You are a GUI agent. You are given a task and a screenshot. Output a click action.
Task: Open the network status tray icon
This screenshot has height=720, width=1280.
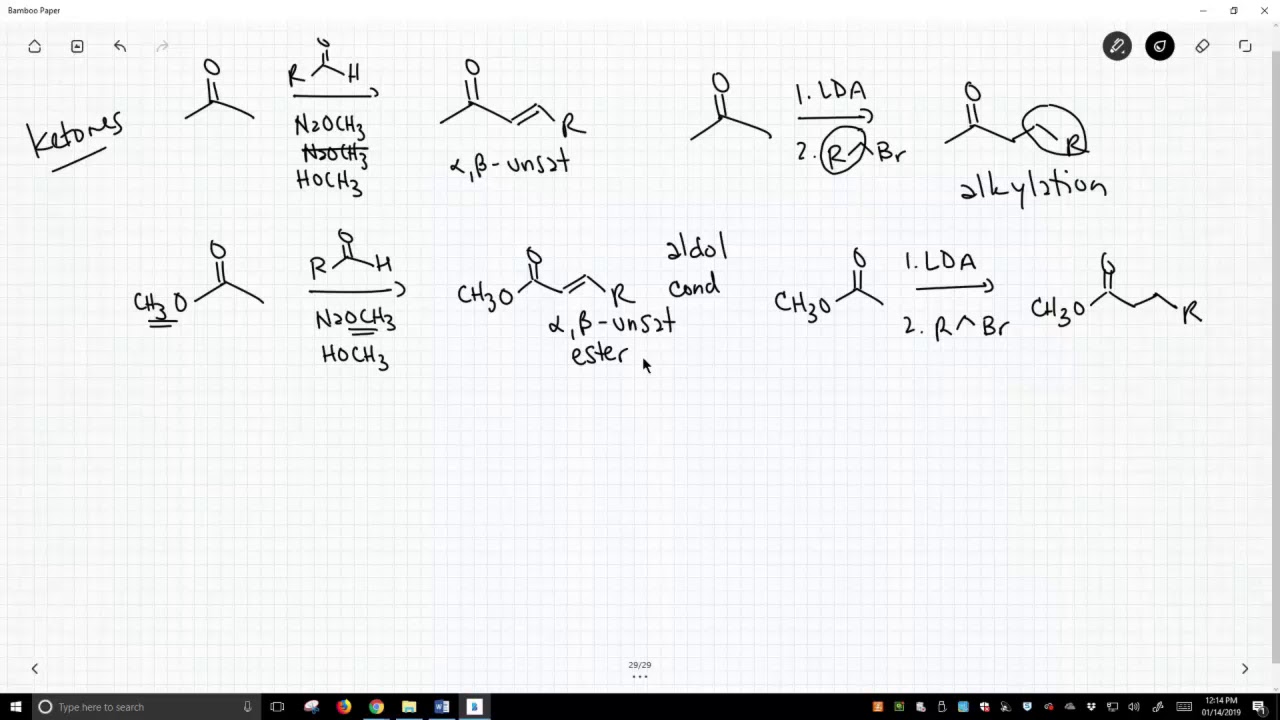[x=1113, y=707]
